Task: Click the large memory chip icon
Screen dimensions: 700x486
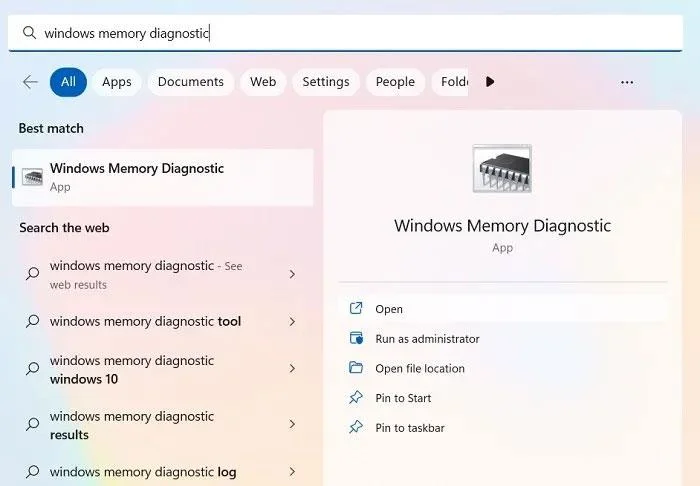Action: (502, 169)
